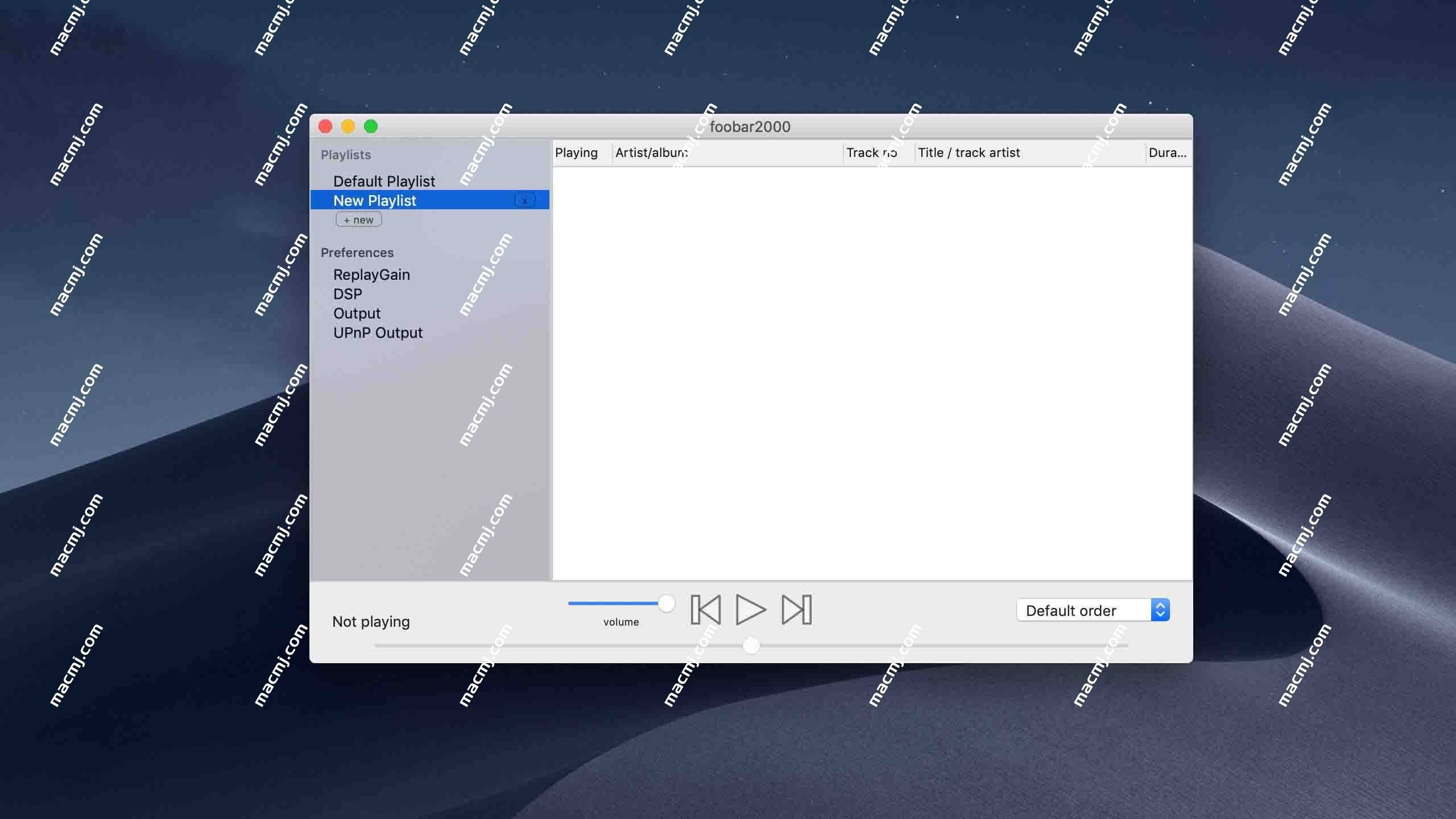The height and width of the screenshot is (819, 1456).
Task: Remove New Playlist with its x button
Action: (524, 200)
